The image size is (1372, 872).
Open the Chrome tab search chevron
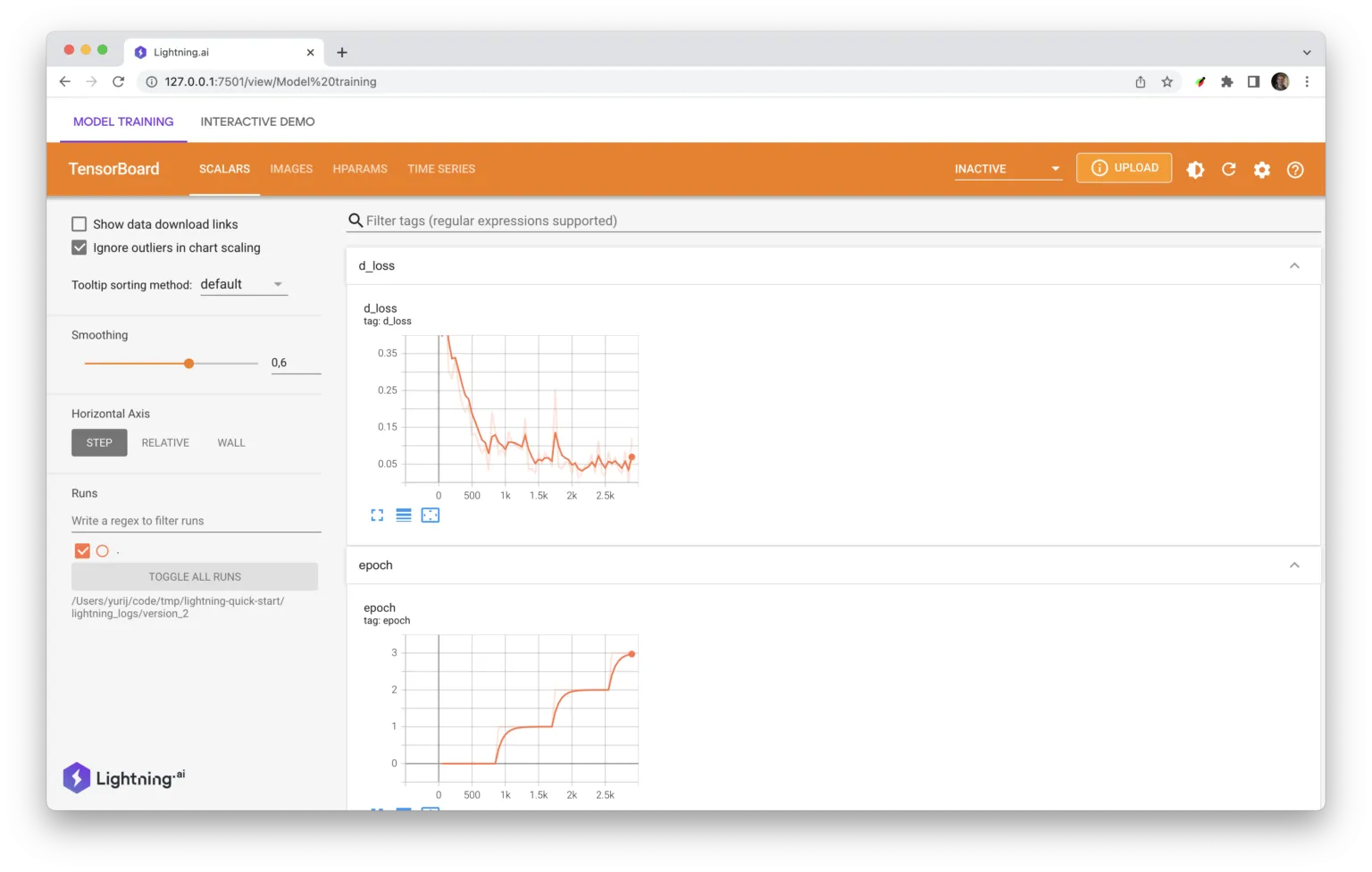coord(1307,53)
